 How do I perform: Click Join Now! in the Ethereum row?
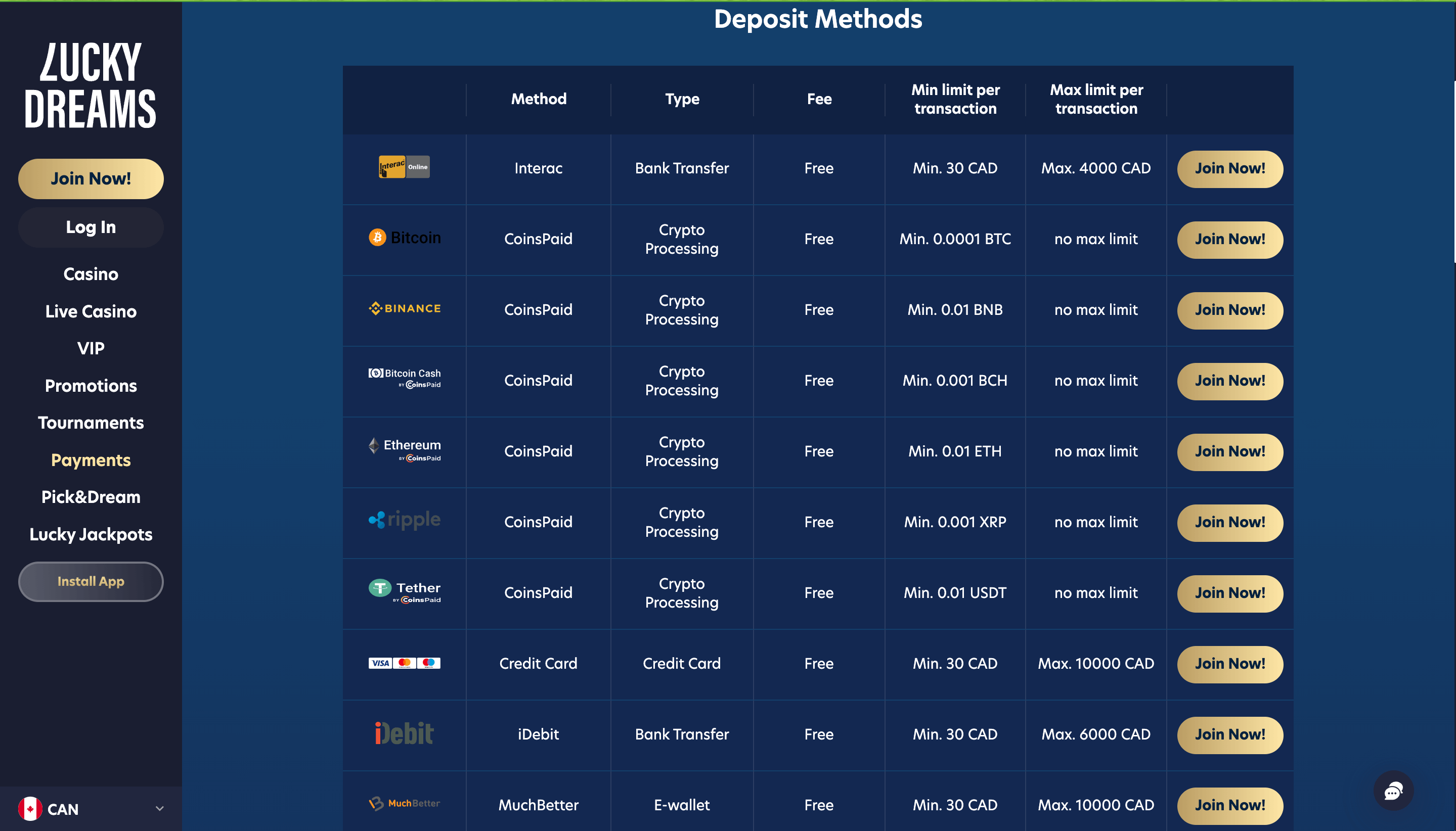1230,452
